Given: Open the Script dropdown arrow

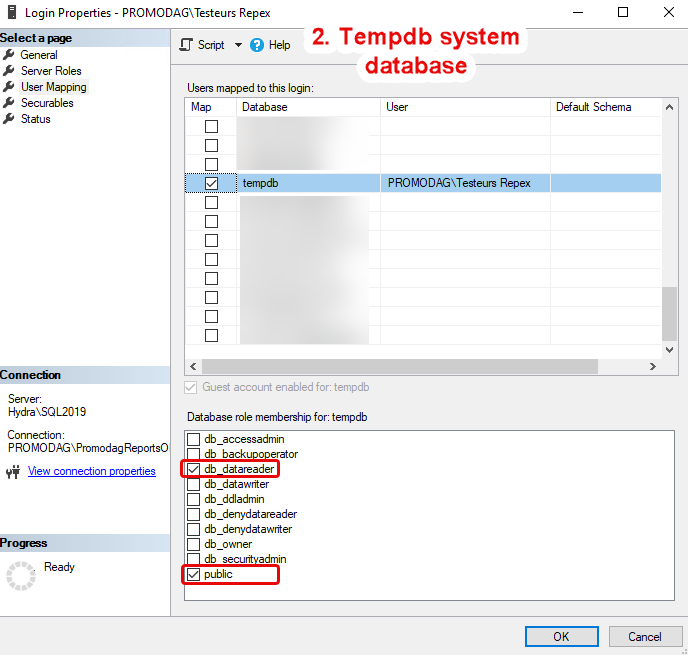Looking at the screenshot, I should coord(238,45).
